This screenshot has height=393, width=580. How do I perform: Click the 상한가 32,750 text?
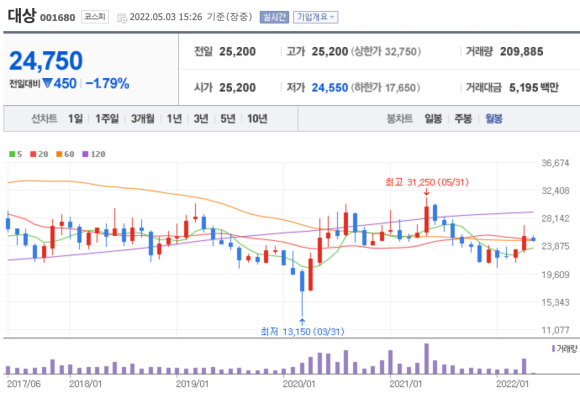tap(386, 52)
